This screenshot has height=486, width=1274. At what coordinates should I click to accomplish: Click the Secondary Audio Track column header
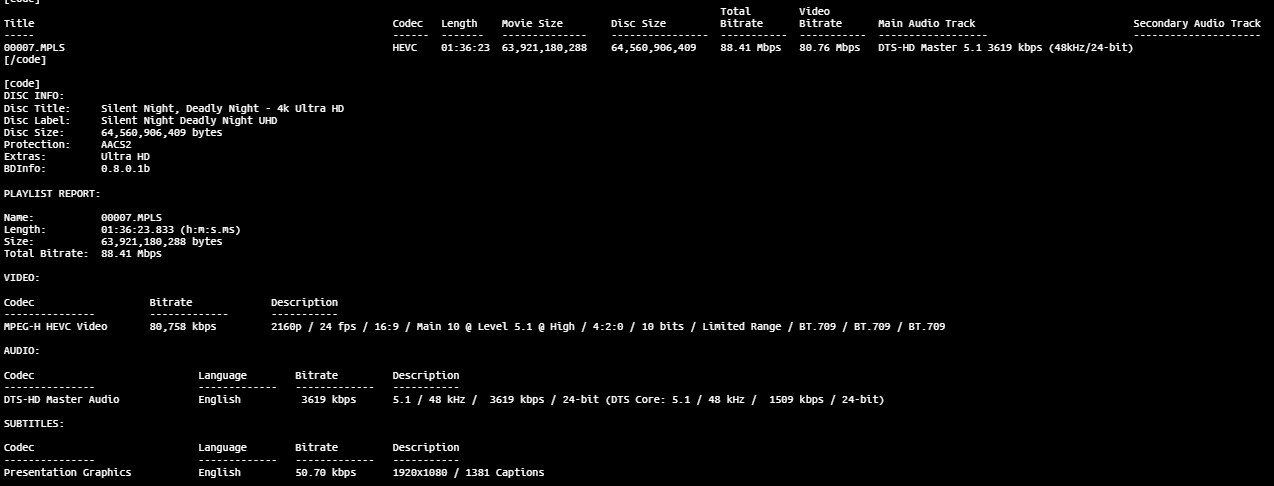click(1196, 23)
